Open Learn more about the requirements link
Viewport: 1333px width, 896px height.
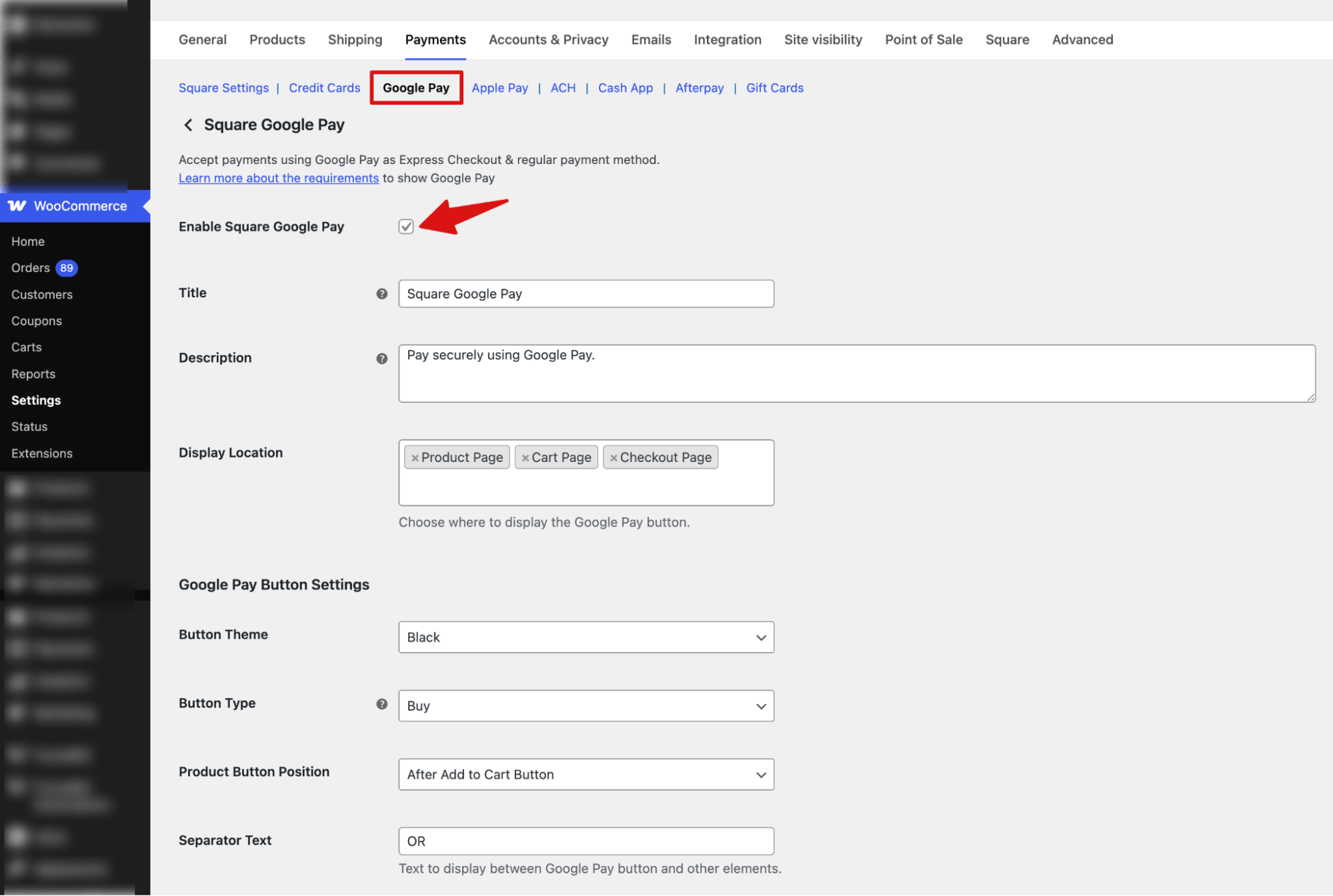pyautogui.click(x=279, y=178)
